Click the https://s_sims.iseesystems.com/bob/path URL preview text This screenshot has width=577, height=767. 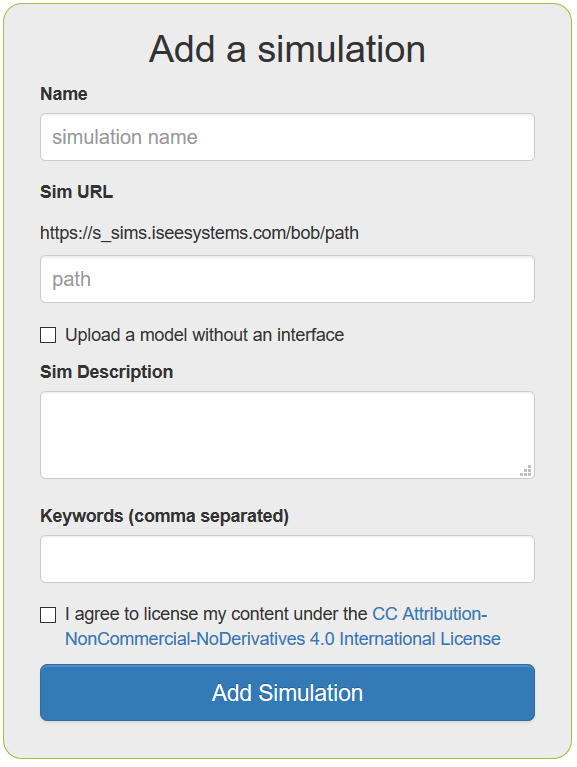click(x=200, y=233)
